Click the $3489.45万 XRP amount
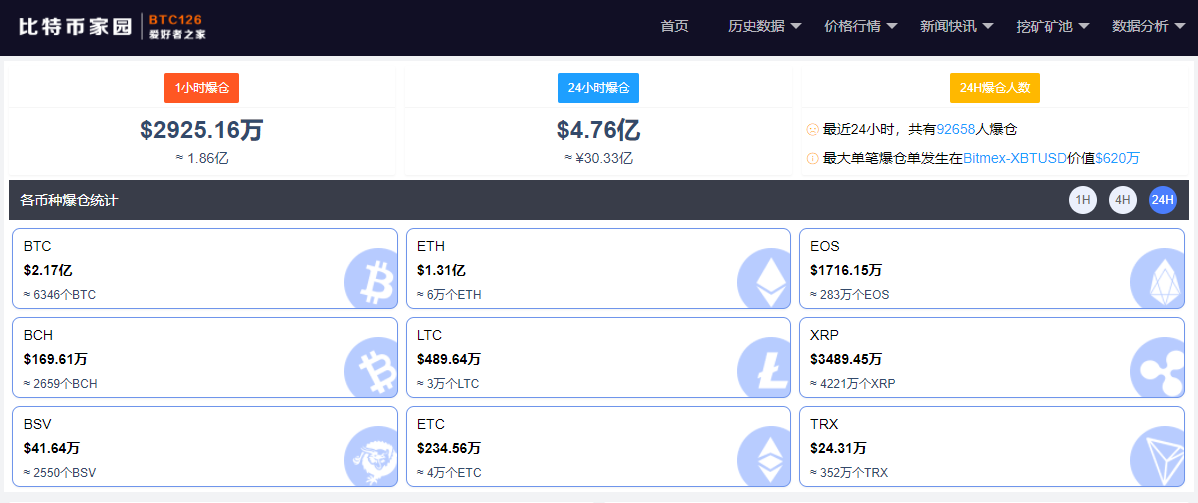Screen dimensions: 1198x503 click(846, 359)
